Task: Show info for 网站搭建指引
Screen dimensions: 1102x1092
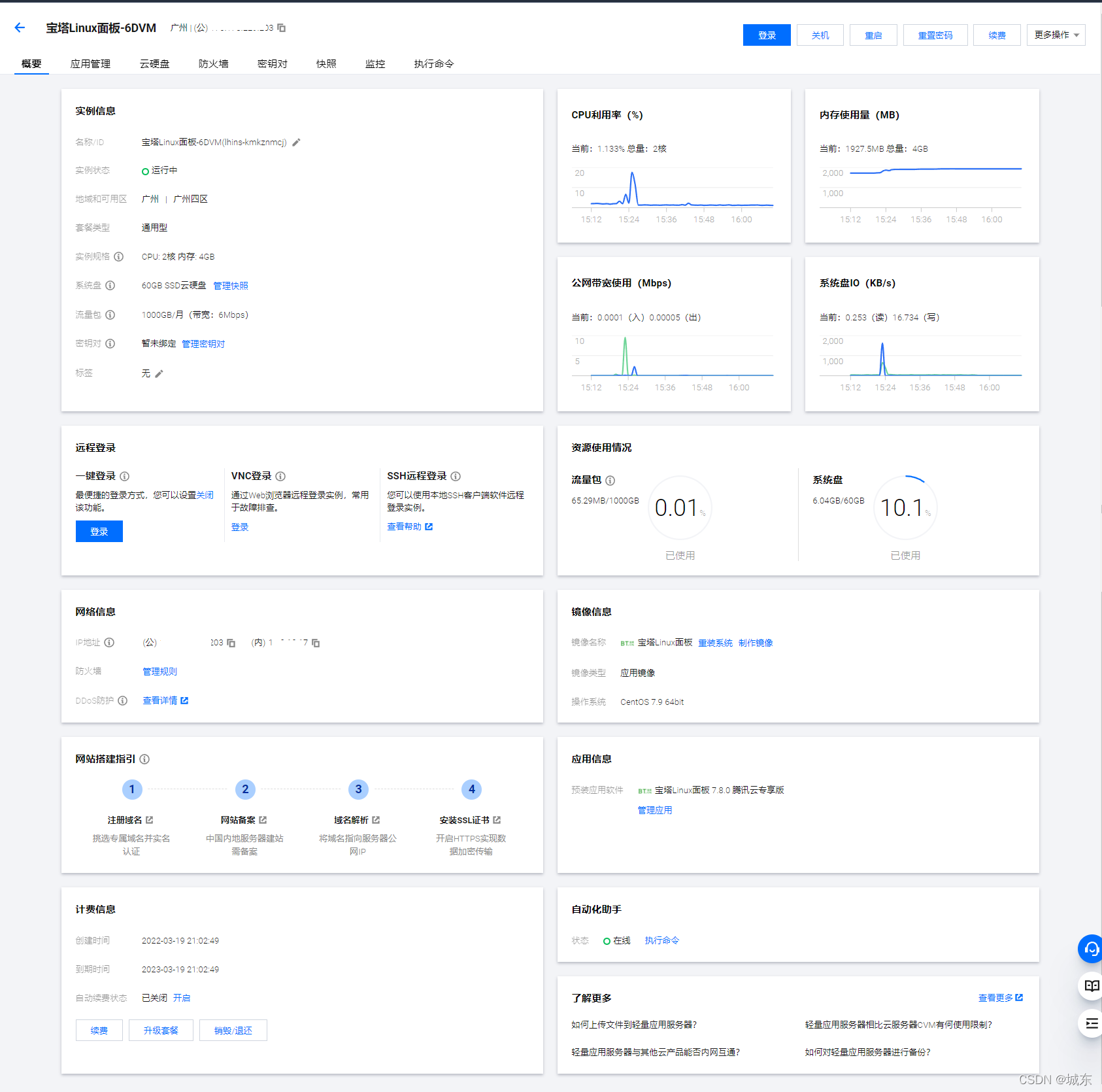Action: tap(144, 759)
